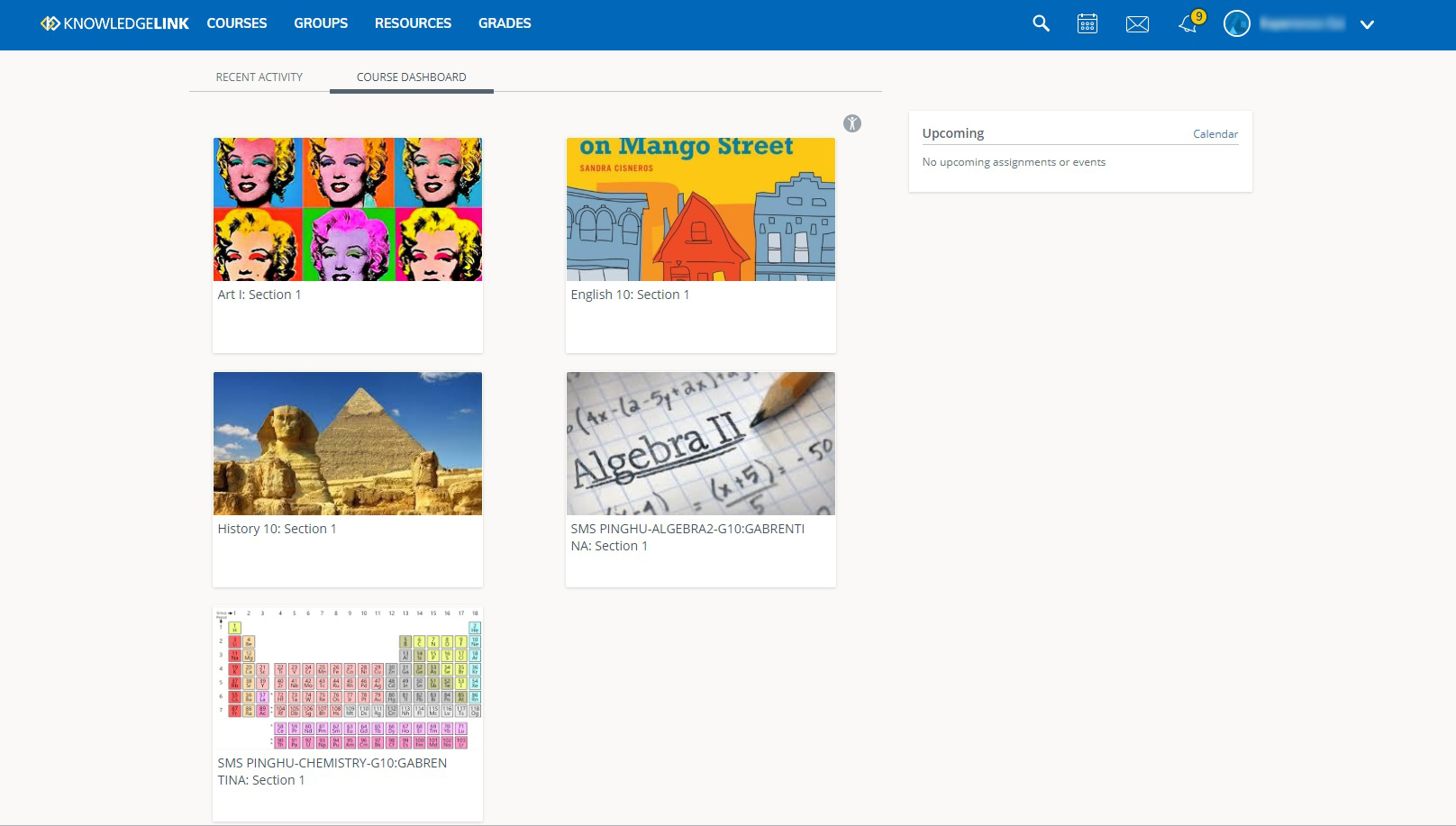Open the messages envelope icon
Image resolution: width=1456 pixels, height=826 pixels.
1137,24
